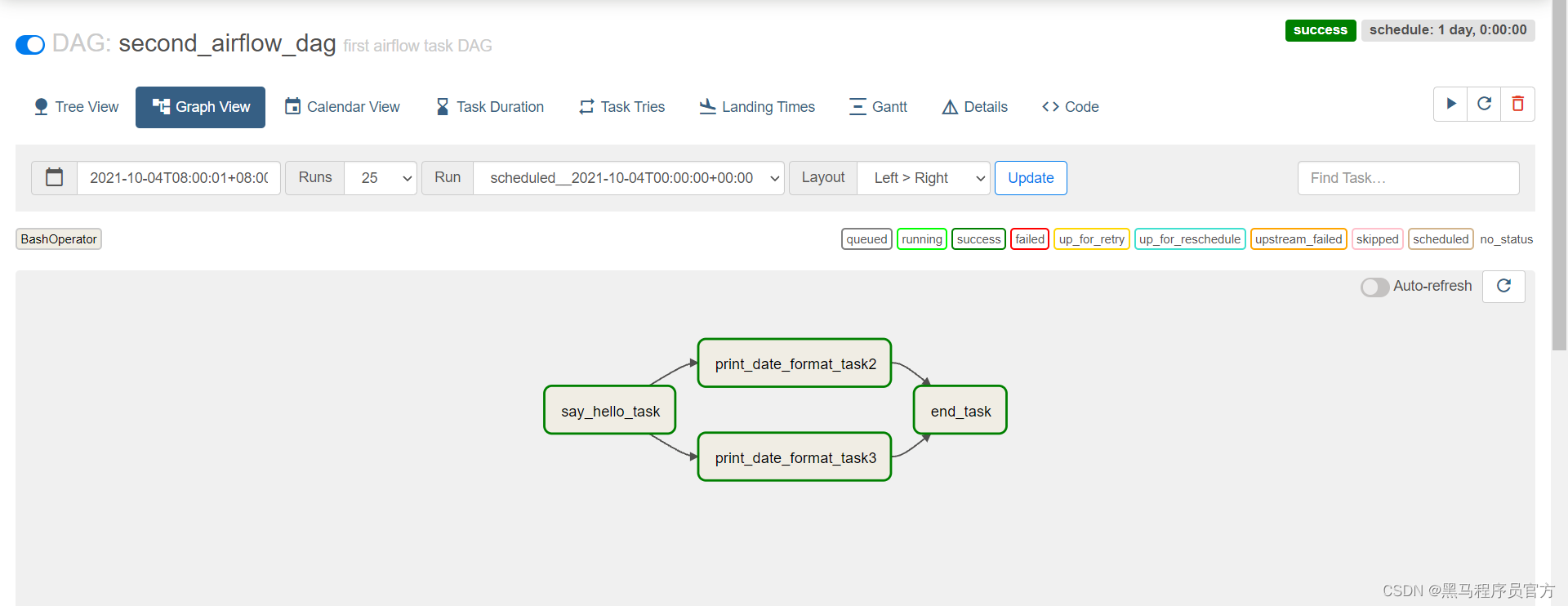Click the up_for_retry status legend
The height and width of the screenshot is (606, 1568).
coord(1092,239)
